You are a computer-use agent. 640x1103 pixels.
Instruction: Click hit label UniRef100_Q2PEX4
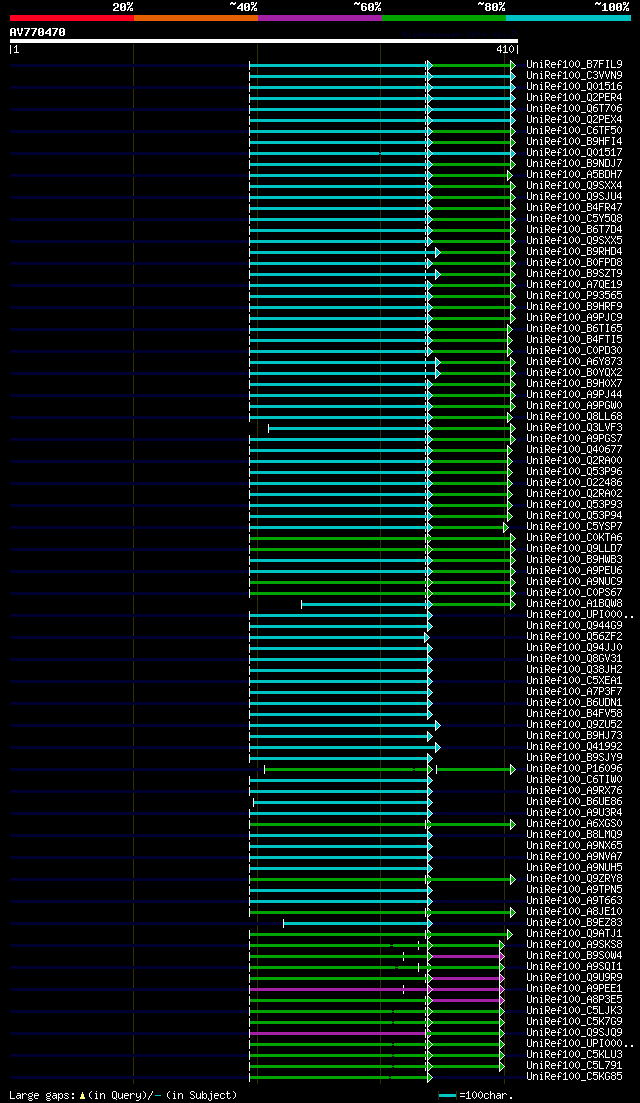[574, 120]
